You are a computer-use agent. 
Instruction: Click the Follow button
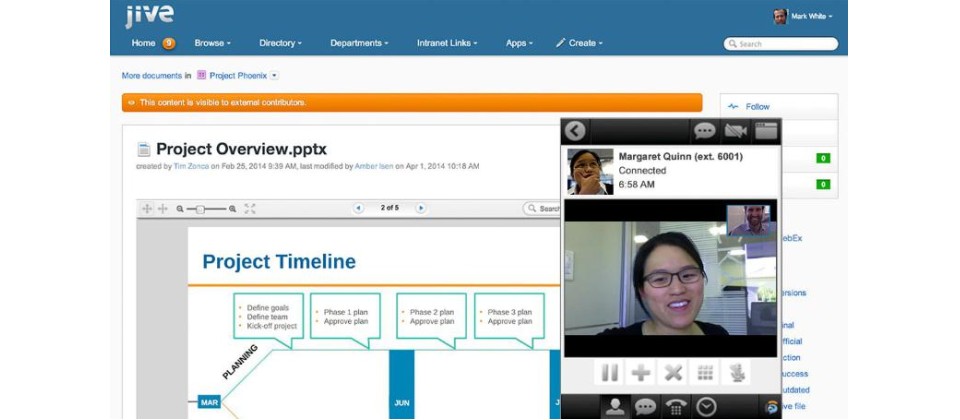click(757, 106)
